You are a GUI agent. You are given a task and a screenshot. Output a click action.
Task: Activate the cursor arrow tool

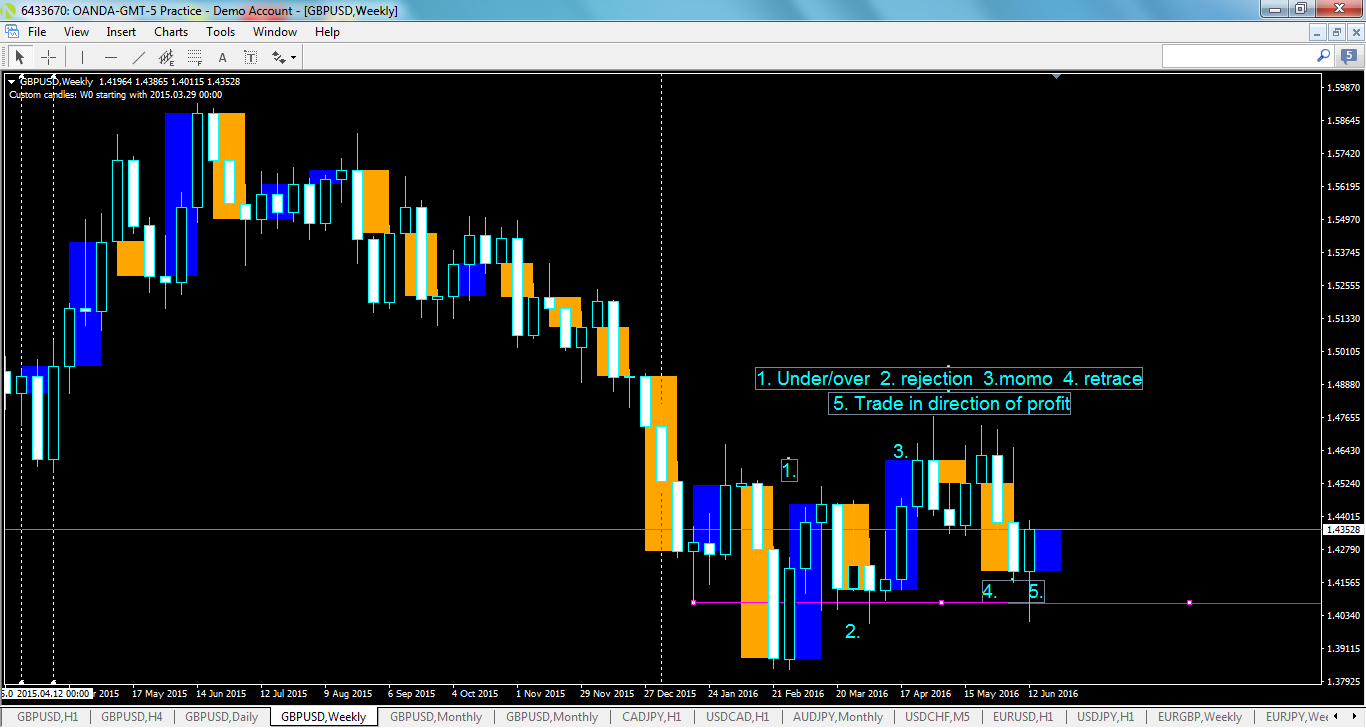(20, 57)
